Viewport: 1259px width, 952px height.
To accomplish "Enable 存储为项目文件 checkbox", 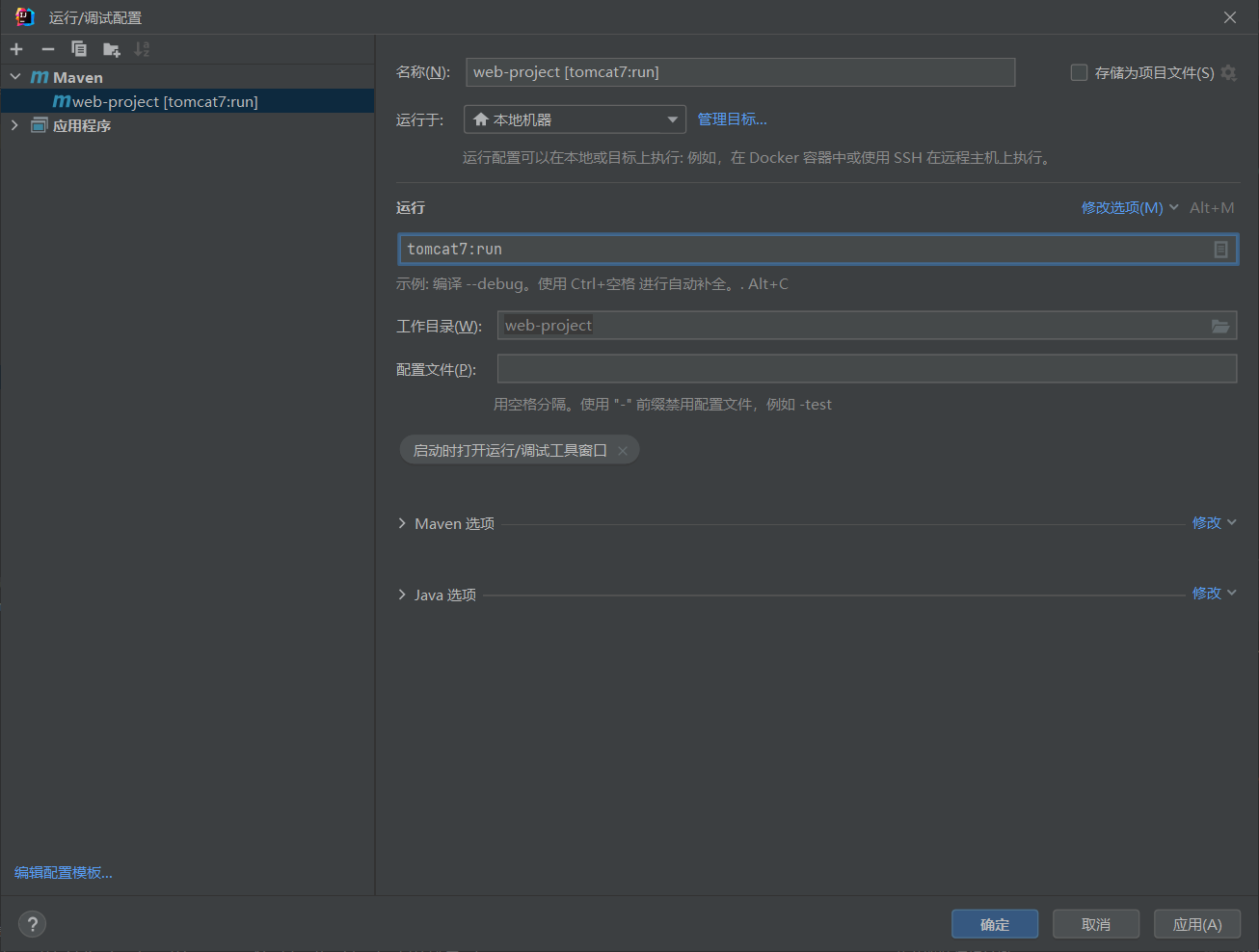I will coord(1079,72).
